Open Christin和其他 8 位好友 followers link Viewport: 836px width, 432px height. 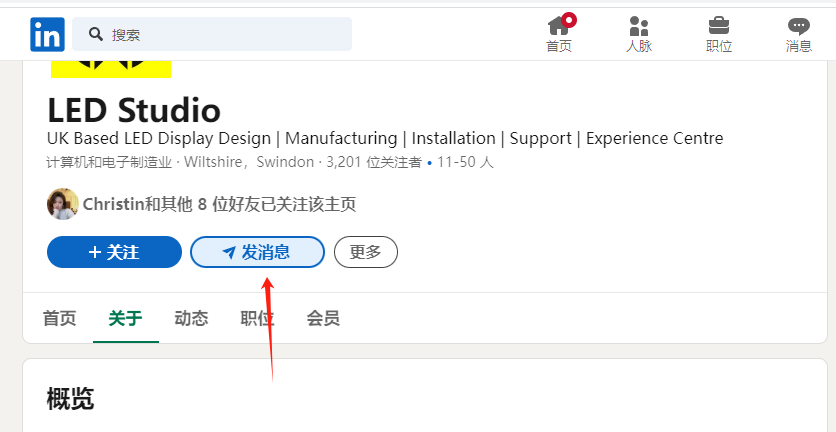click(x=219, y=204)
